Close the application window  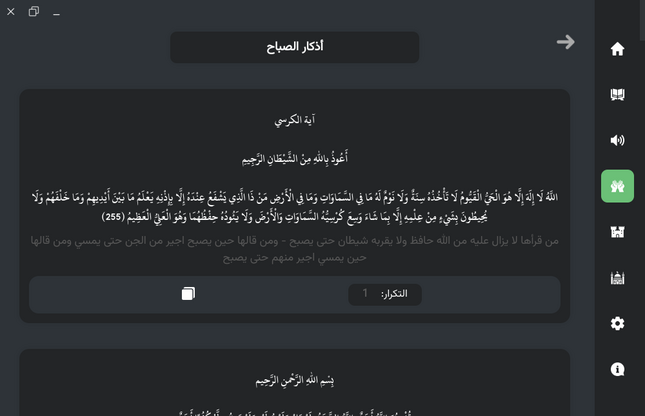coord(11,12)
